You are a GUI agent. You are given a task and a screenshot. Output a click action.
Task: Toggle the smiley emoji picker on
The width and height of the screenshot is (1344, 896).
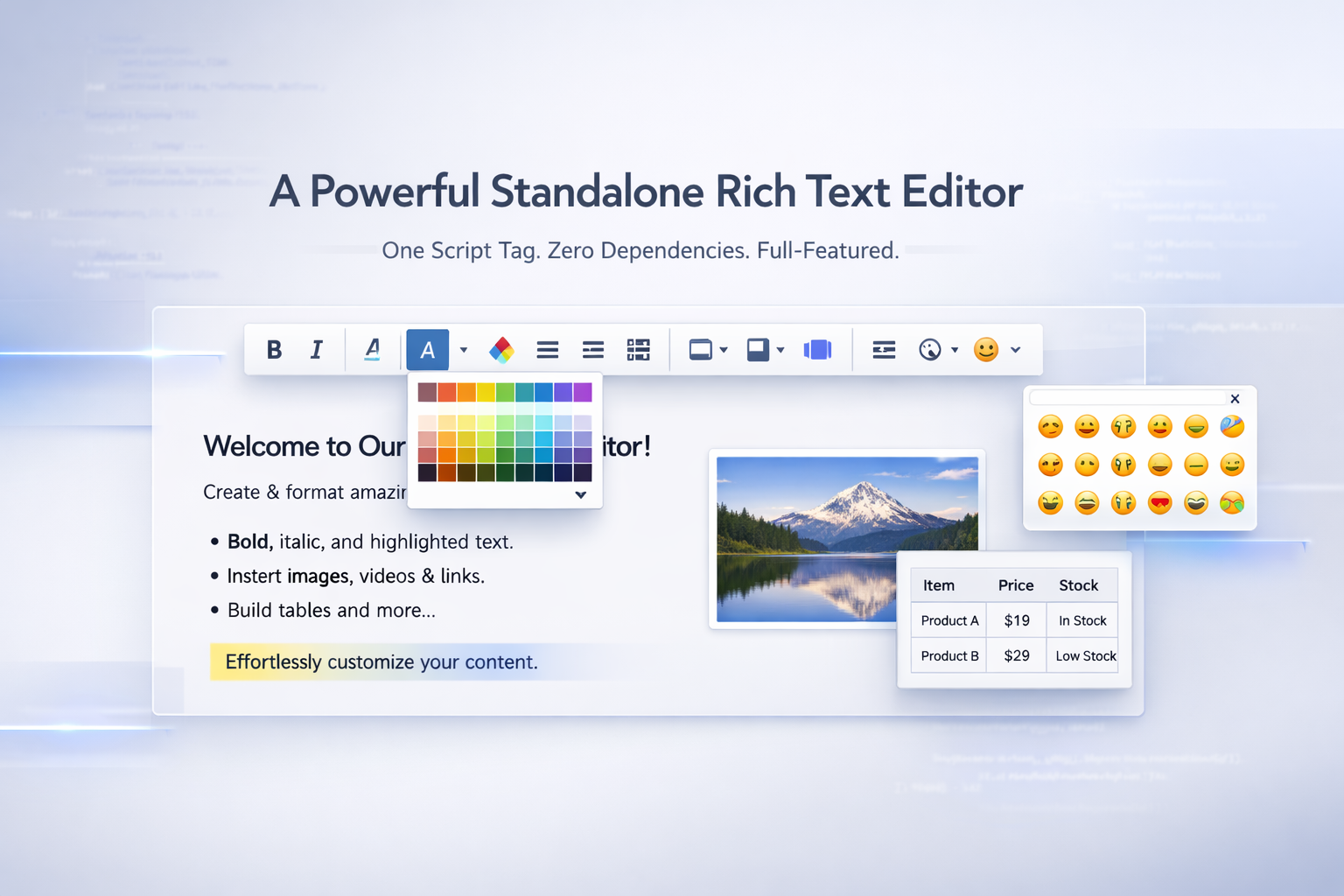(986, 349)
